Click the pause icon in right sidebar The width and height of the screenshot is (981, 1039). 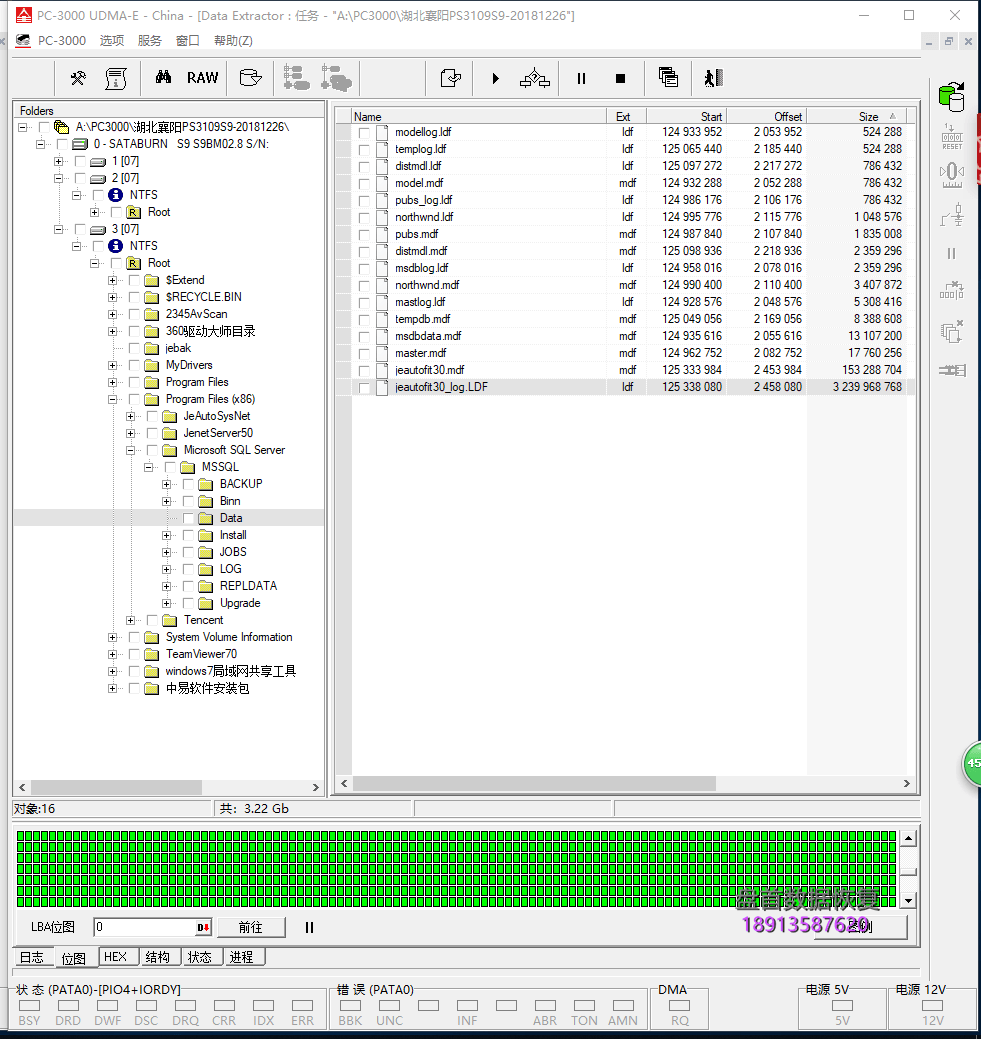tap(952, 254)
